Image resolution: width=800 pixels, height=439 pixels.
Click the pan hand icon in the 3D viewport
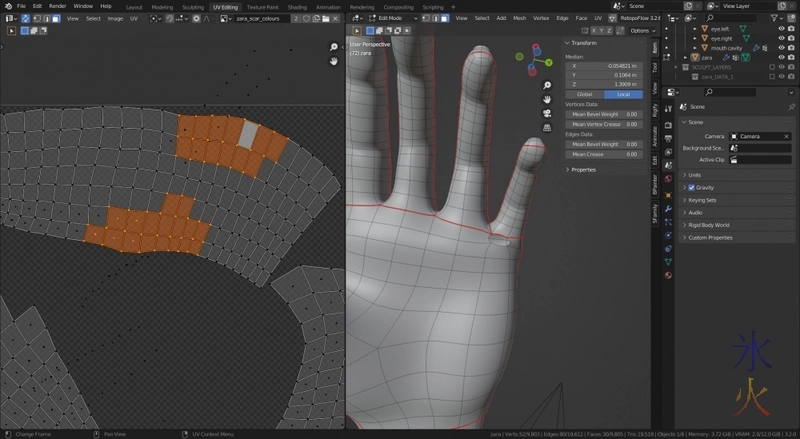[x=547, y=100]
